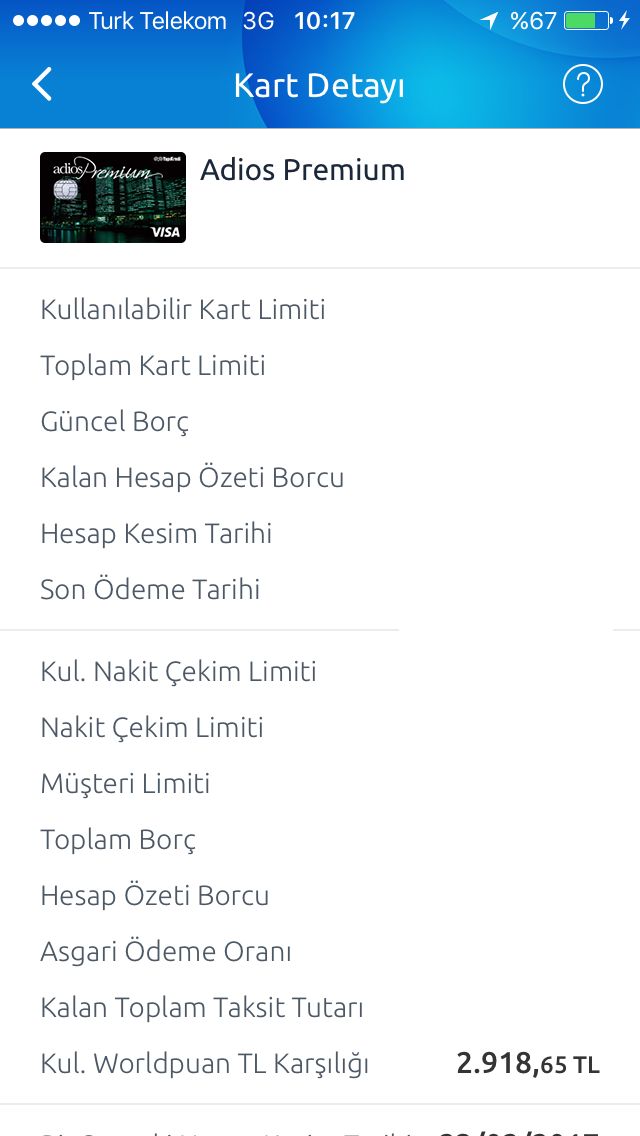The width and height of the screenshot is (640, 1136).
Task: Select the Kullanılabilir Kart Limiti row
Action: point(320,309)
